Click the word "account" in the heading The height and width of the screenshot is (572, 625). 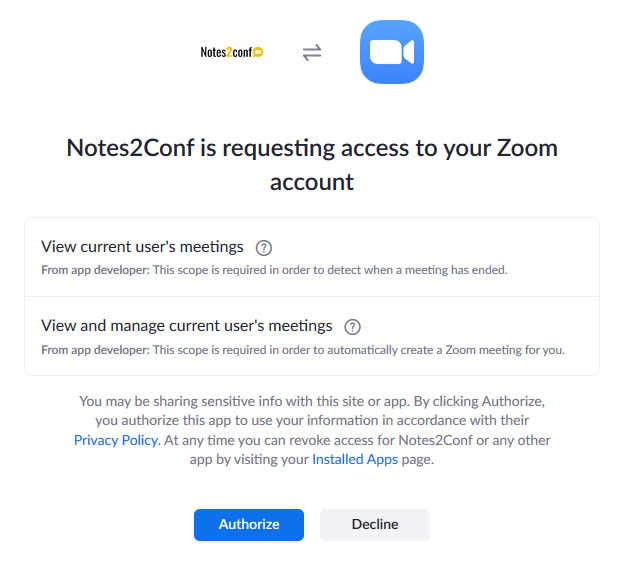coord(312,182)
